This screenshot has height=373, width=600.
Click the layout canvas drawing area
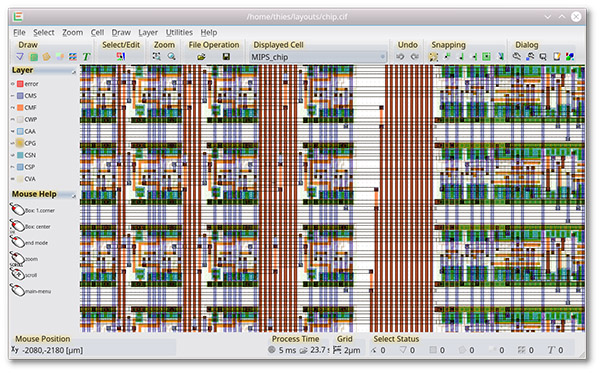click(x=332, y=198)
